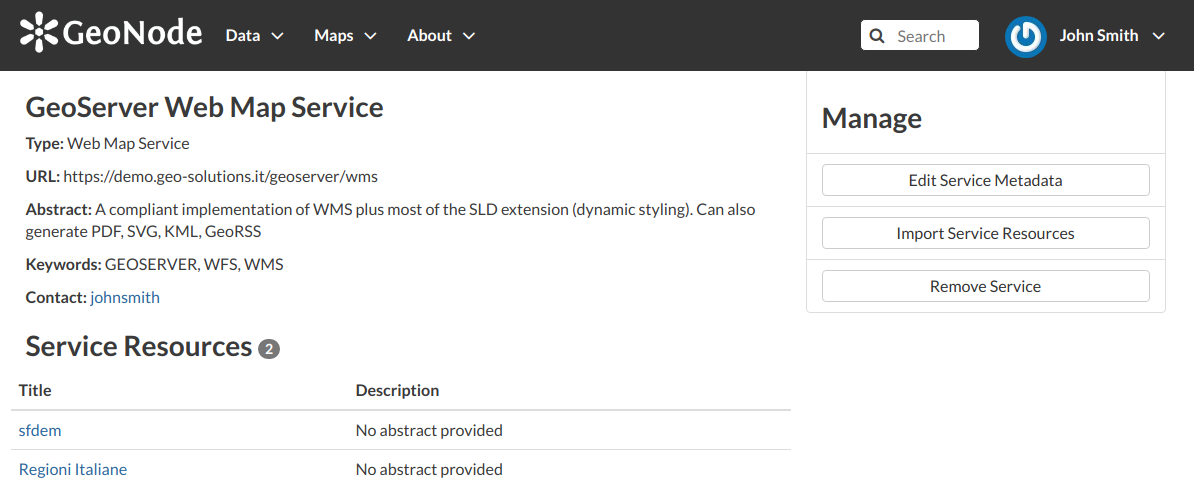
Task: Click the Service Resources heading
Action: pos(139,346)
